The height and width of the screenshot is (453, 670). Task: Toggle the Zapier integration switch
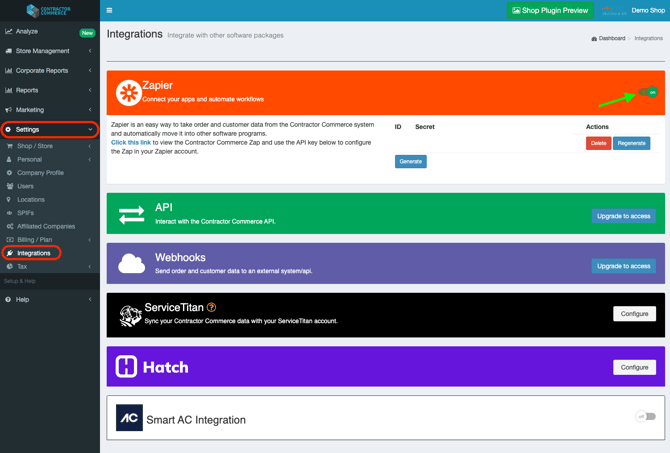(648, 92)
